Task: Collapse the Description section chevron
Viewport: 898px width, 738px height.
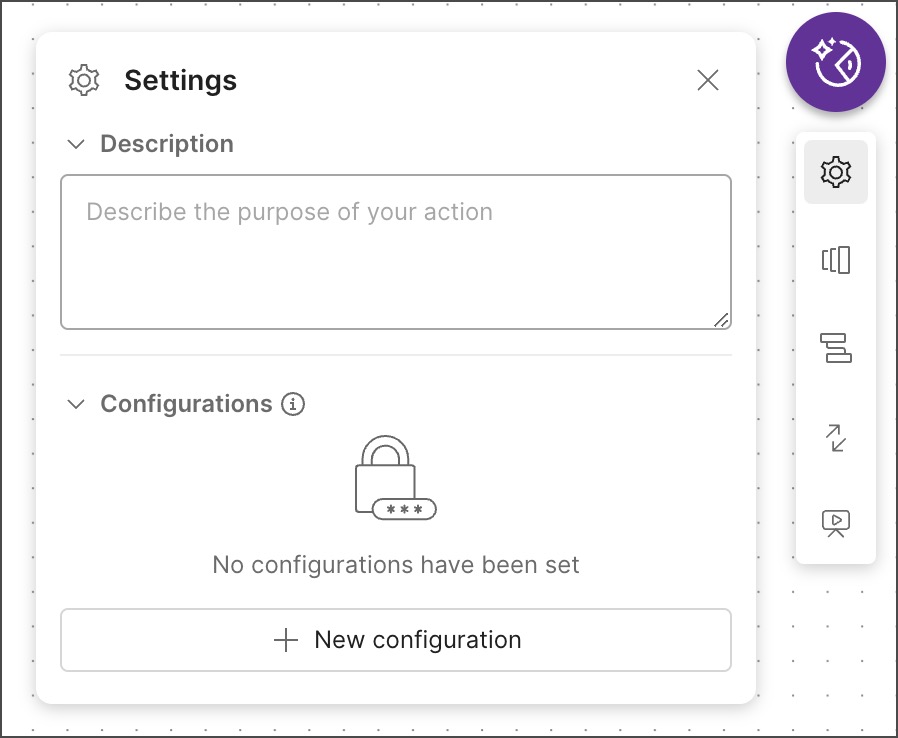Action: [76, 144]
